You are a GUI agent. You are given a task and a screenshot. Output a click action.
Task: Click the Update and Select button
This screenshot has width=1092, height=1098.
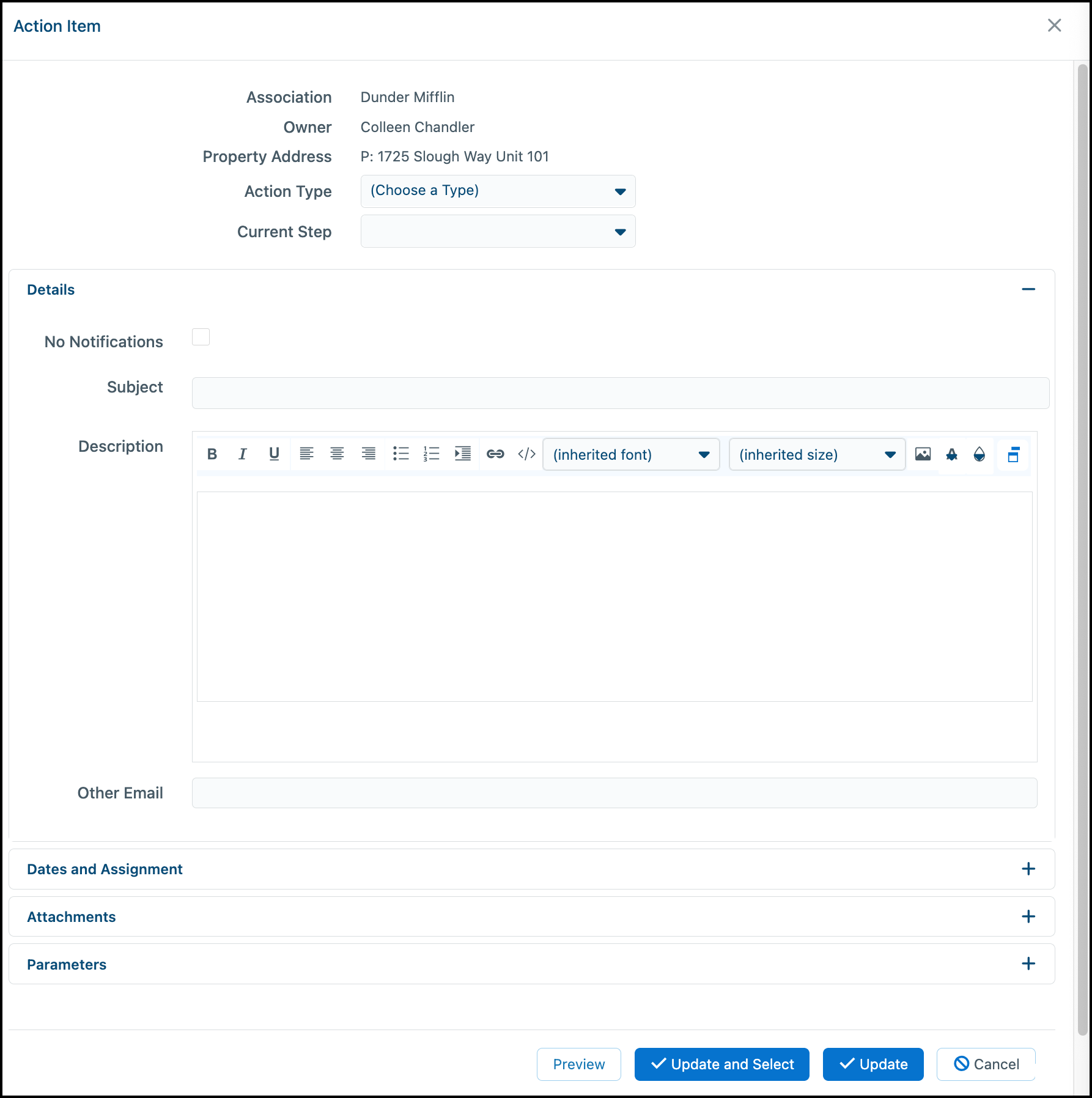point(722,1064)
